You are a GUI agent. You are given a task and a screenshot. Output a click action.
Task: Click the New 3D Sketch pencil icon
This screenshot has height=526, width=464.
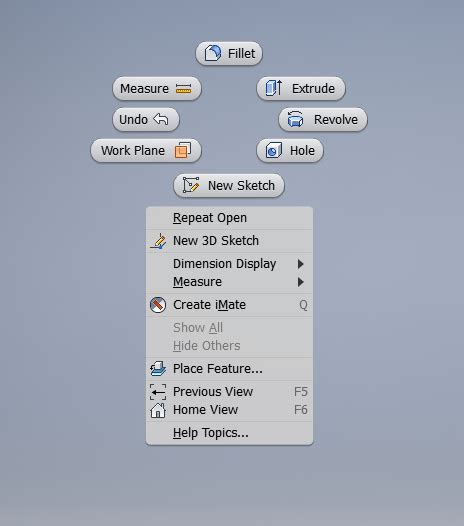coord(158,241)
